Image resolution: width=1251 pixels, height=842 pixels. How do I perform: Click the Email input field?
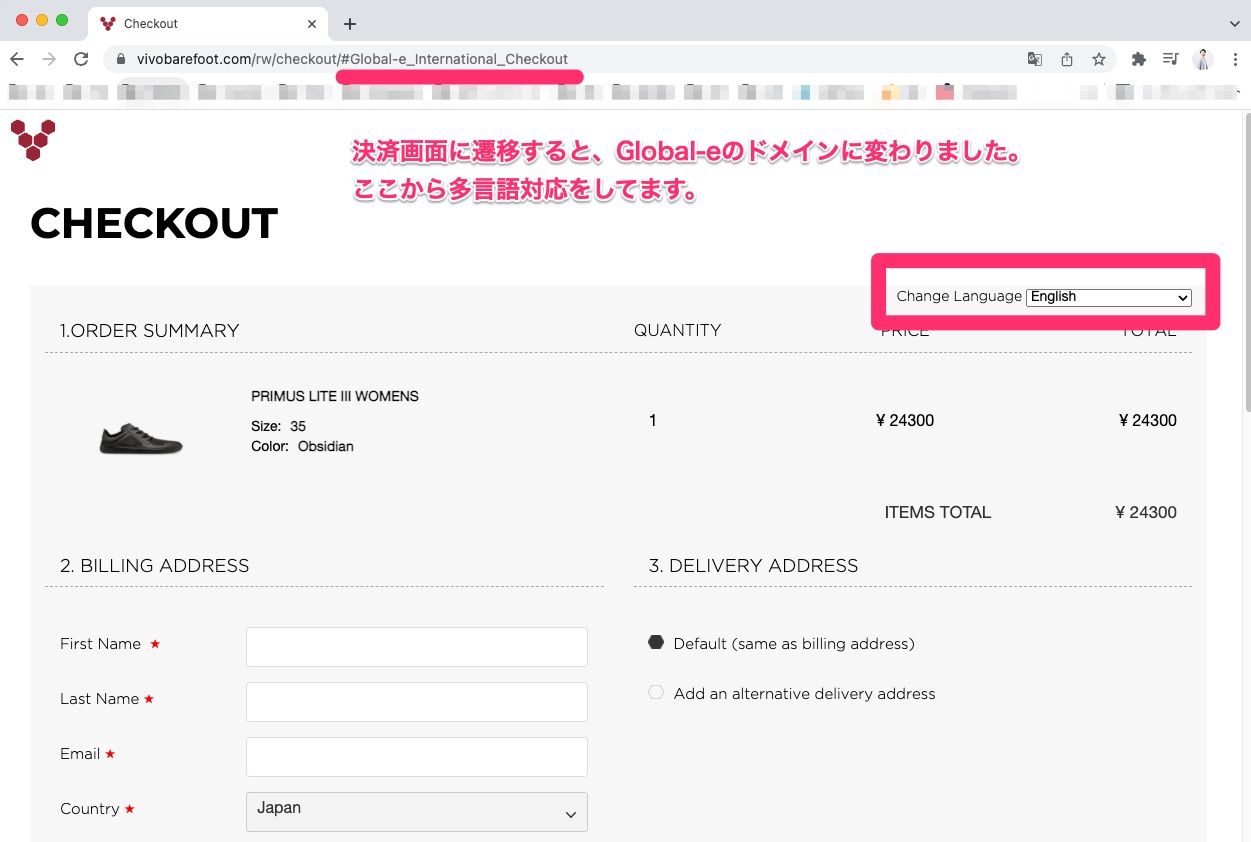[417, 757]
